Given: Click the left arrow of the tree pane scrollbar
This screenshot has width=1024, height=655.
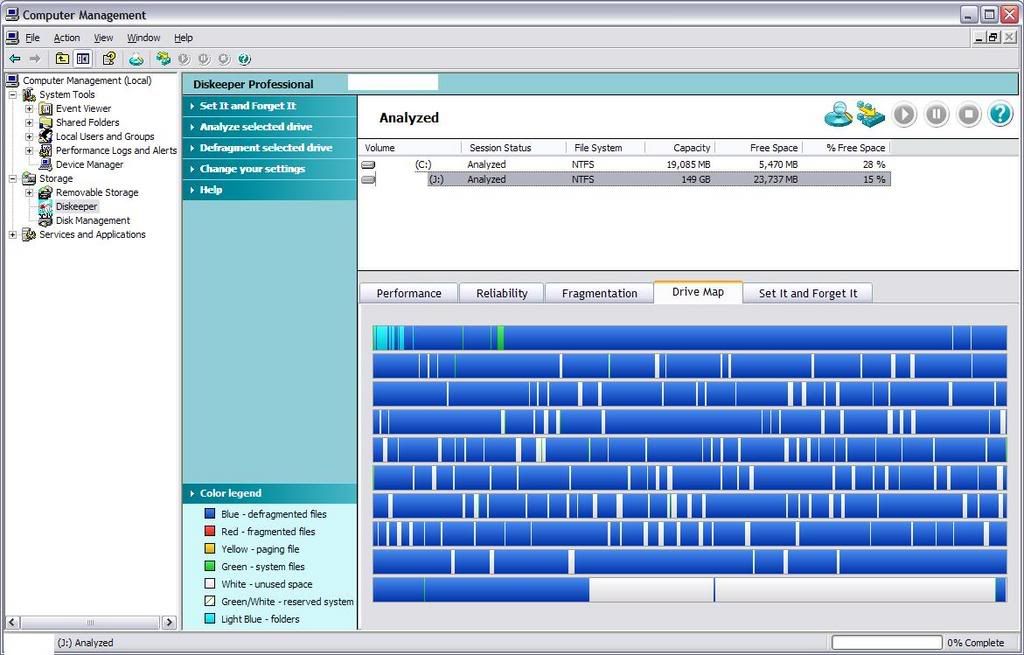Looking at the screenshot, I should (12, 622).
